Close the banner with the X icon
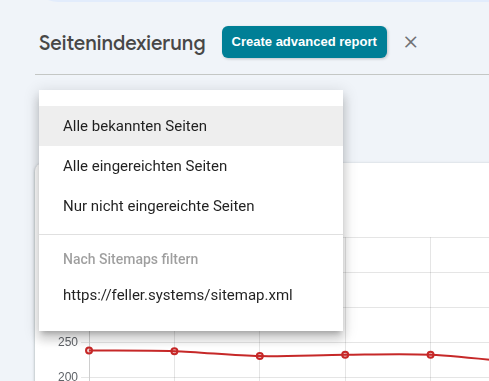 click(411, 42)
